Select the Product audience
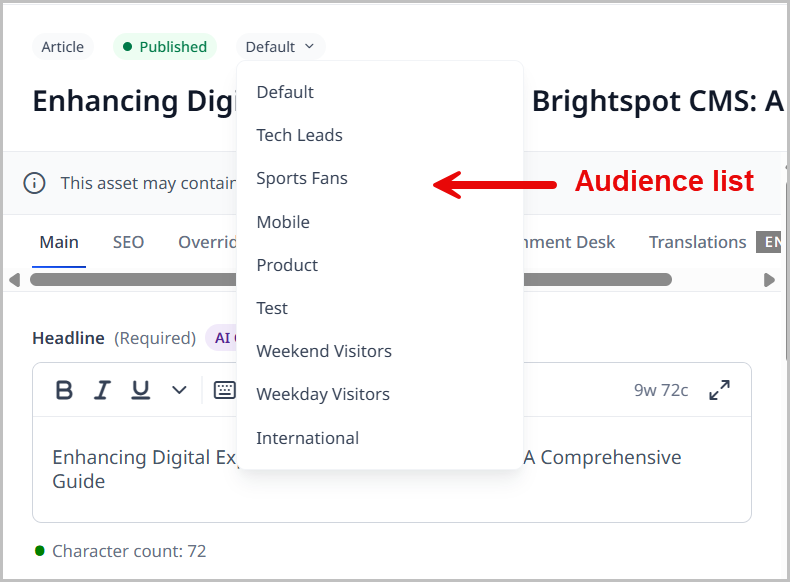 tap(380, 265)
